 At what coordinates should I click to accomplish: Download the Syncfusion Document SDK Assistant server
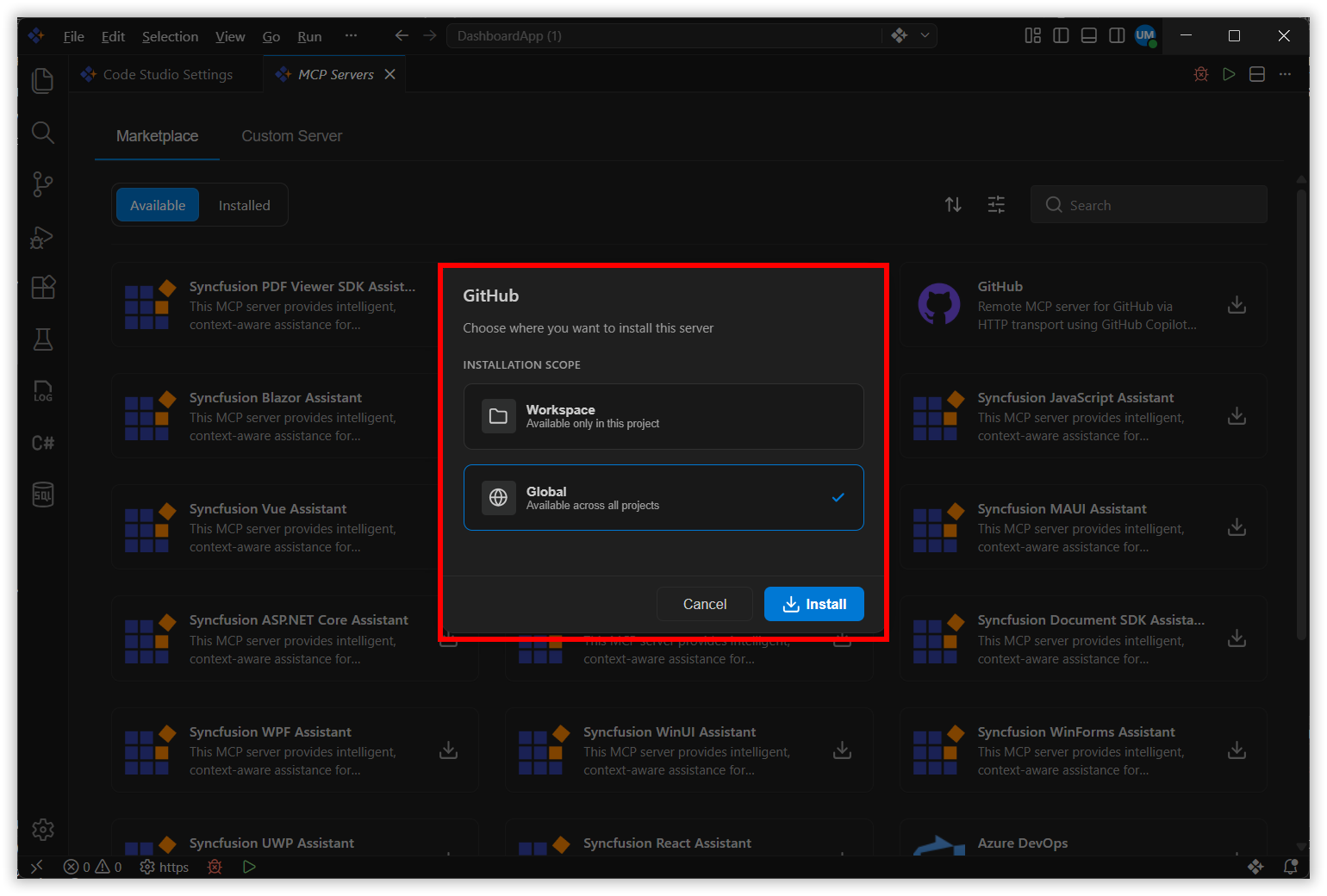[x=1237, y=638]
